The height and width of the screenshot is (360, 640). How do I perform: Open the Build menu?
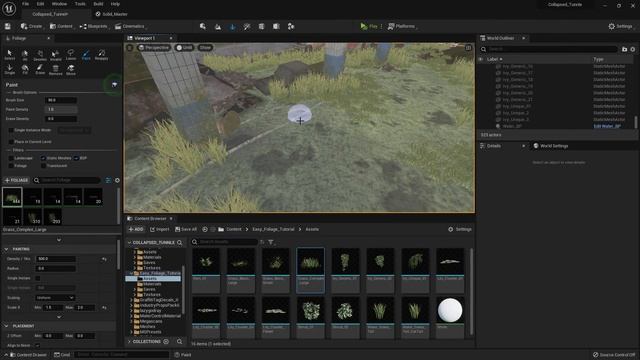pos(98,4)
